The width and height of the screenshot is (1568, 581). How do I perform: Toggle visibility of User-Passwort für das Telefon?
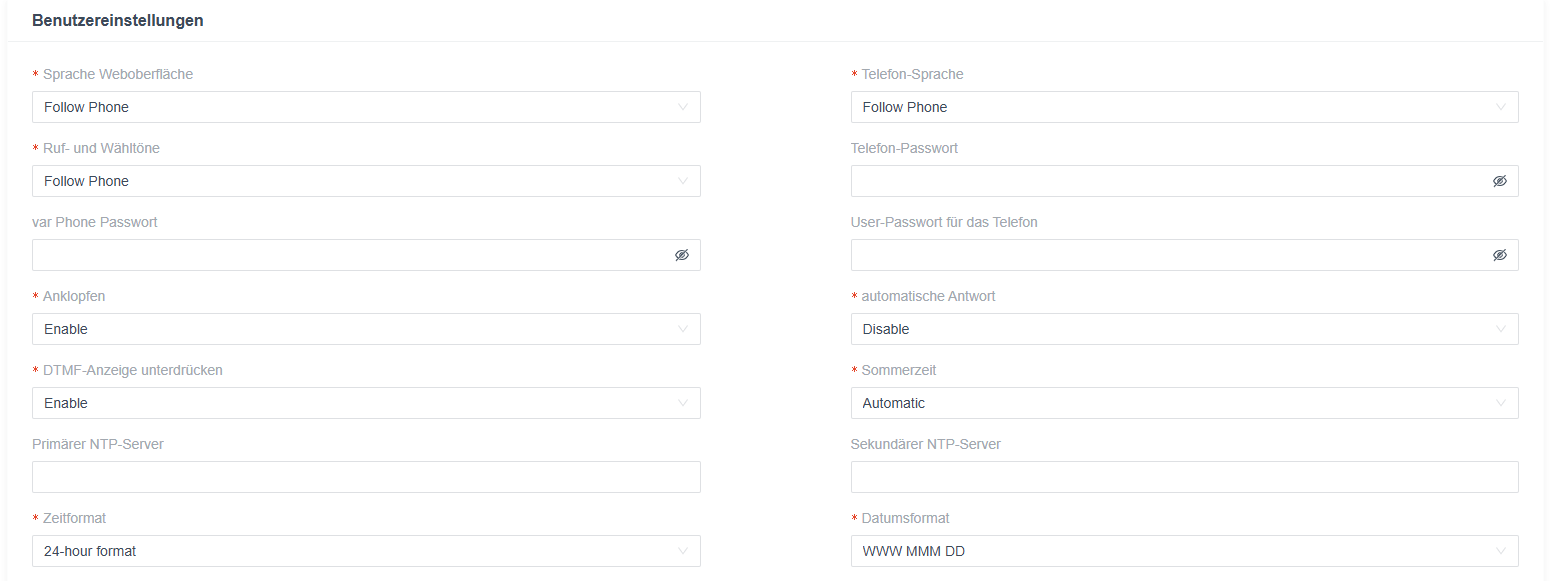(1499, 255)
